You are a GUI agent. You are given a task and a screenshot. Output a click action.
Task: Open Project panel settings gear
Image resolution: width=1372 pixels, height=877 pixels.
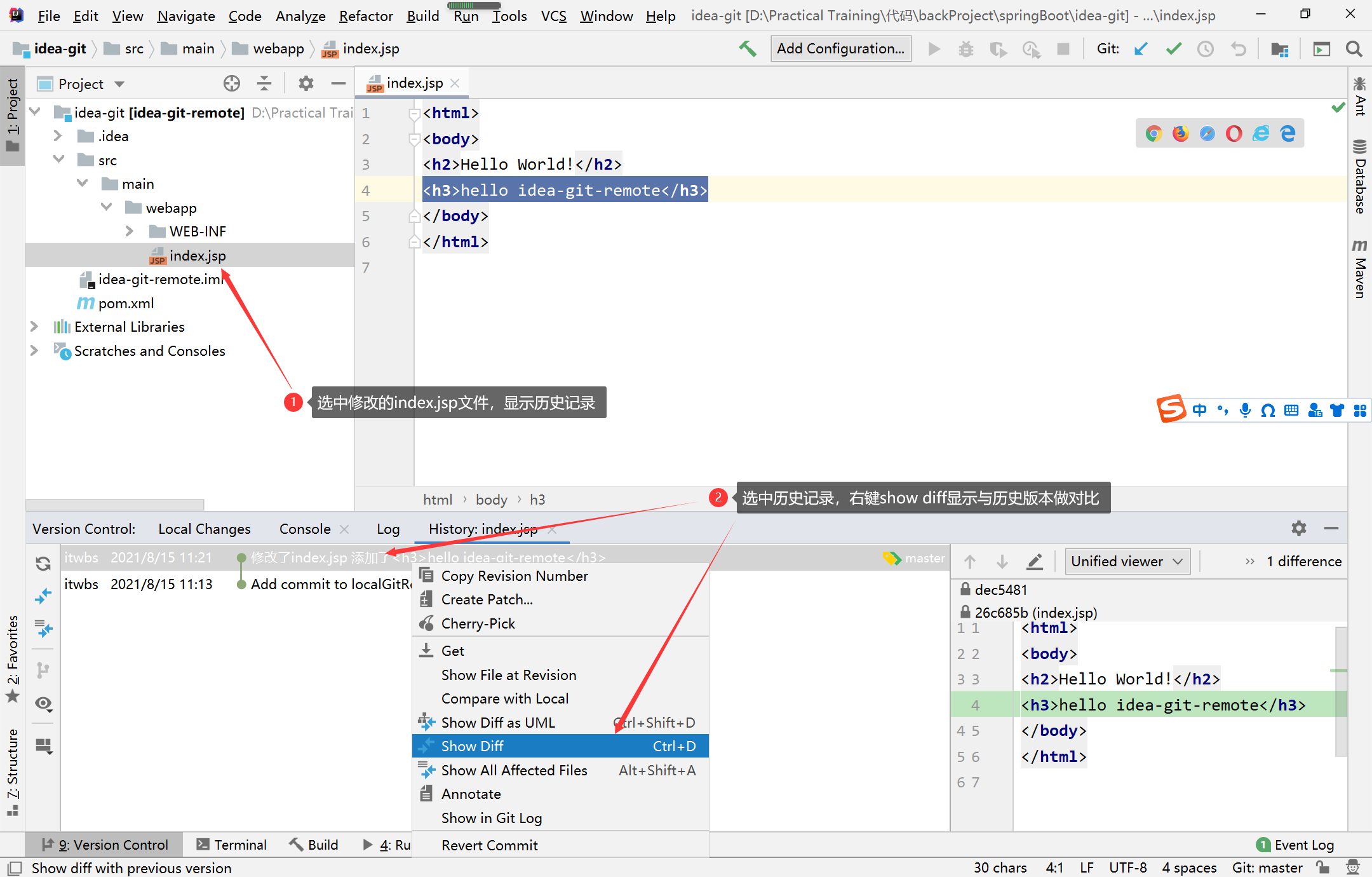click(306, 83)
